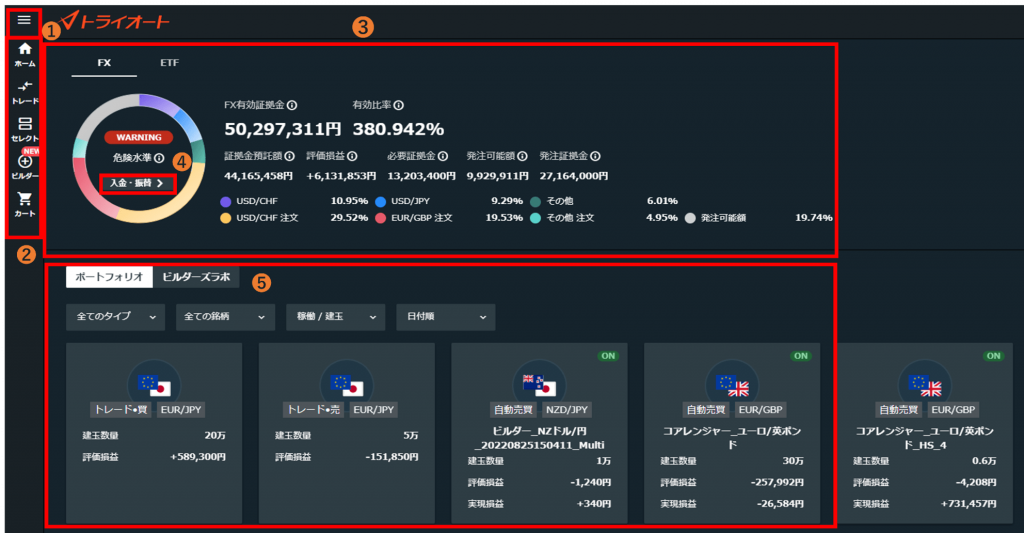Show info for 危険水準
This screenshot has height=533, width=1024.
point(159,158)
